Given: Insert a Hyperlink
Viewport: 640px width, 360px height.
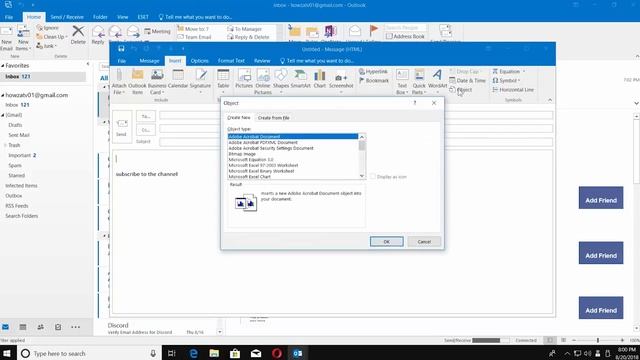Looking at the screenshot, I should pyautogui.click(x=373, y=71).
